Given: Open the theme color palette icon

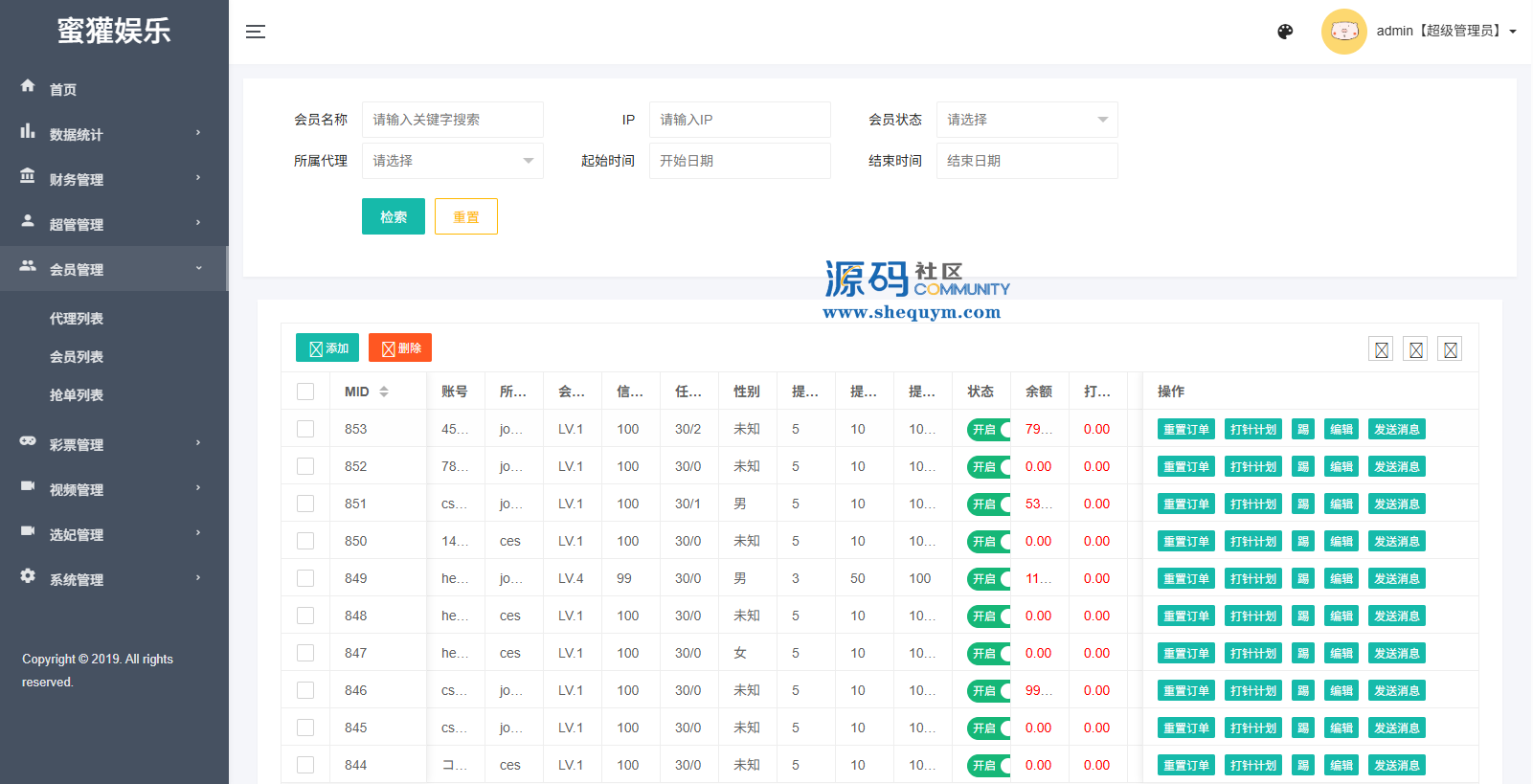Looking at the screenshot, I should (x=1285, y=32).
